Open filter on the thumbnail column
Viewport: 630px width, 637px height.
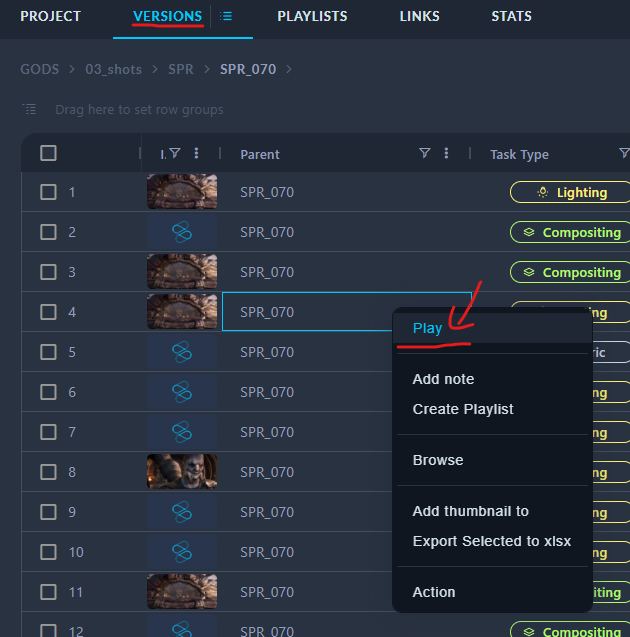[x=175, y=153]
